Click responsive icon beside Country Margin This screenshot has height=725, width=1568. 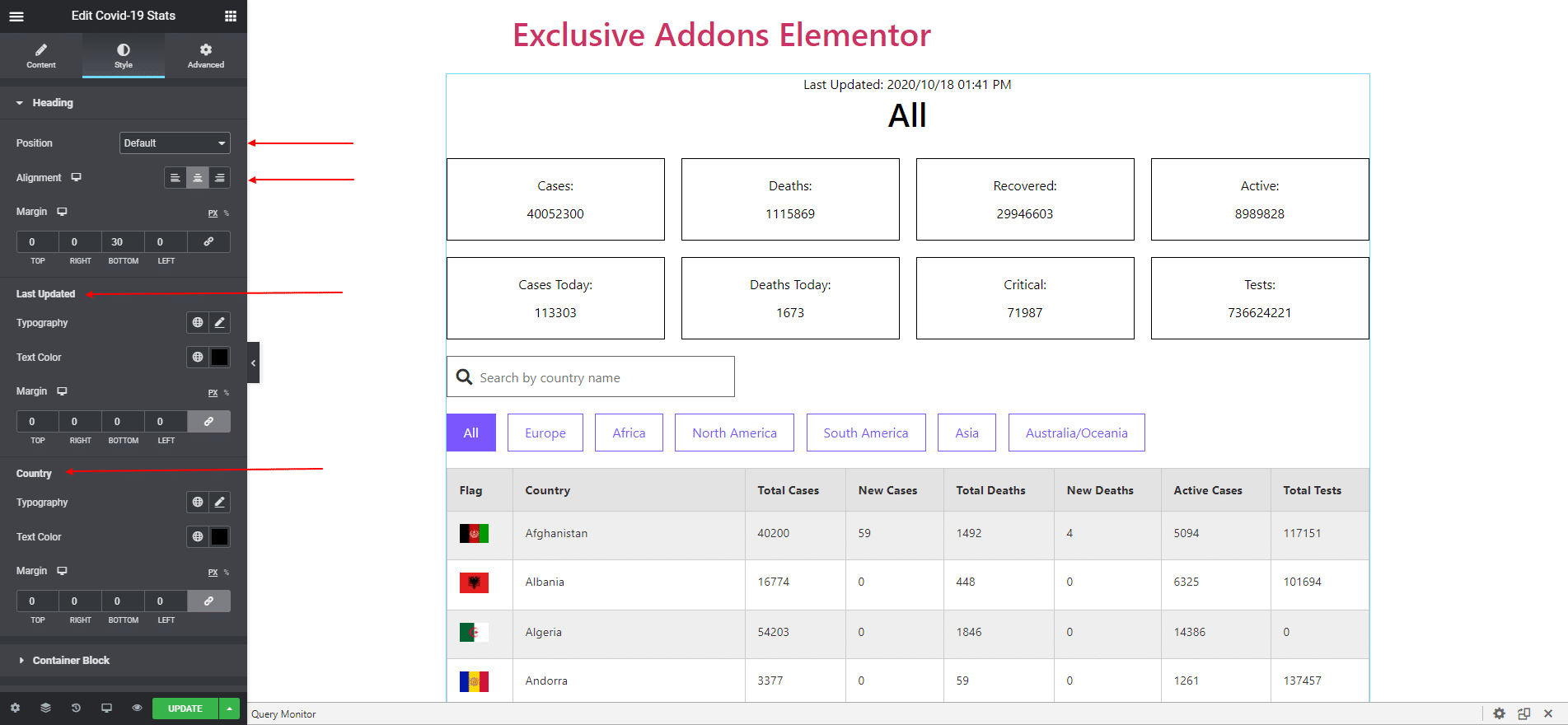(62, 571)
